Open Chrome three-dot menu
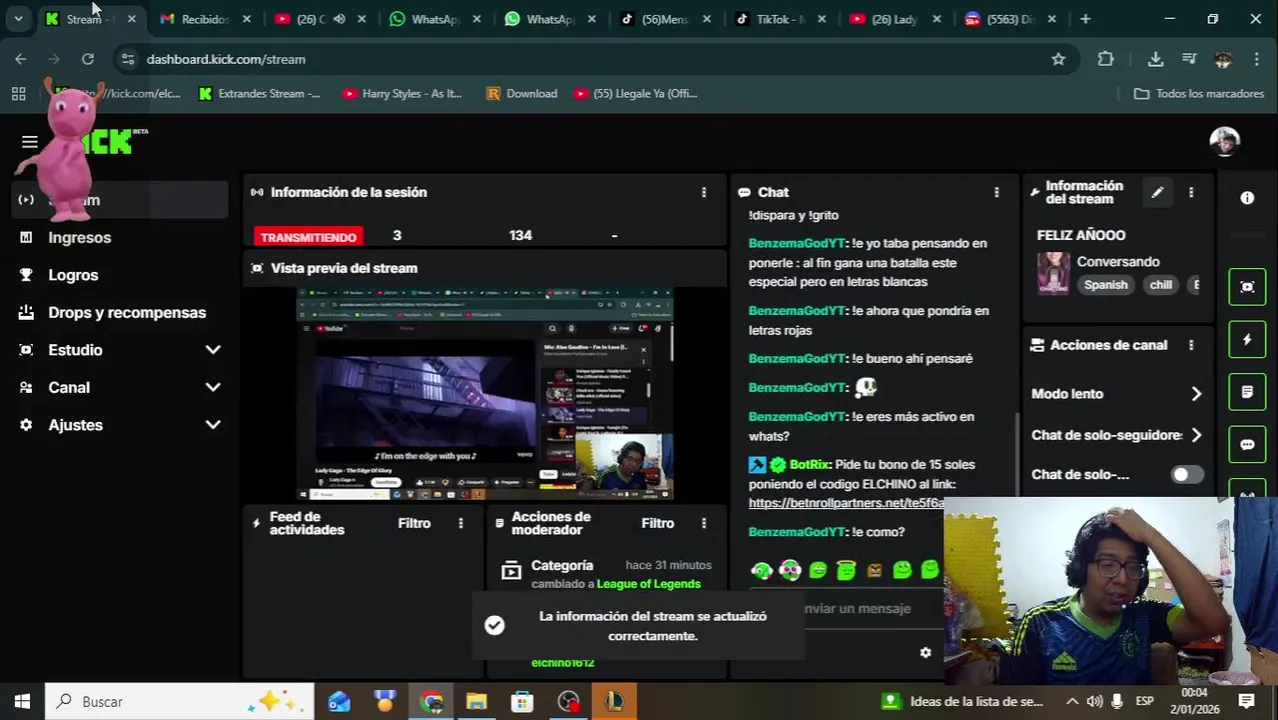 pyautogui.click(x=1256, y=59)
